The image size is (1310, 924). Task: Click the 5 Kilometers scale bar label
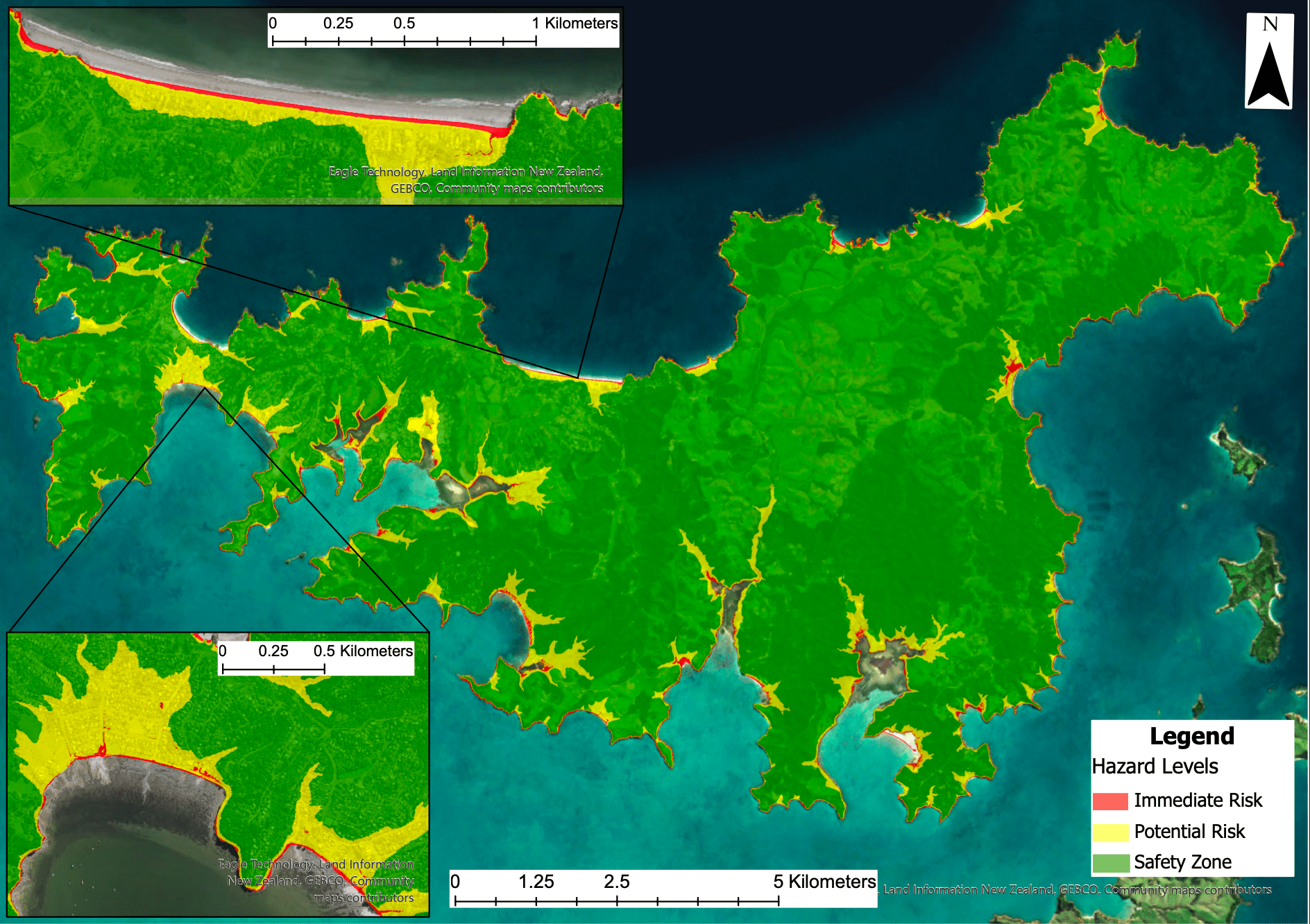pos(824,882)
